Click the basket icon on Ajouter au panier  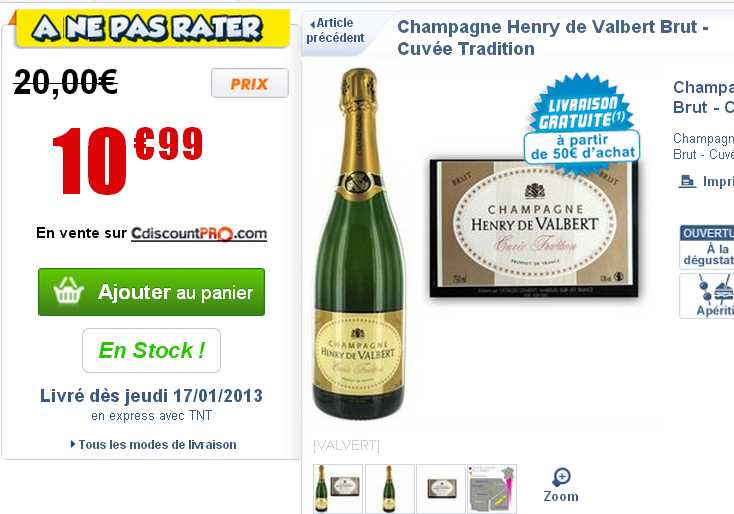click(68, 291)
